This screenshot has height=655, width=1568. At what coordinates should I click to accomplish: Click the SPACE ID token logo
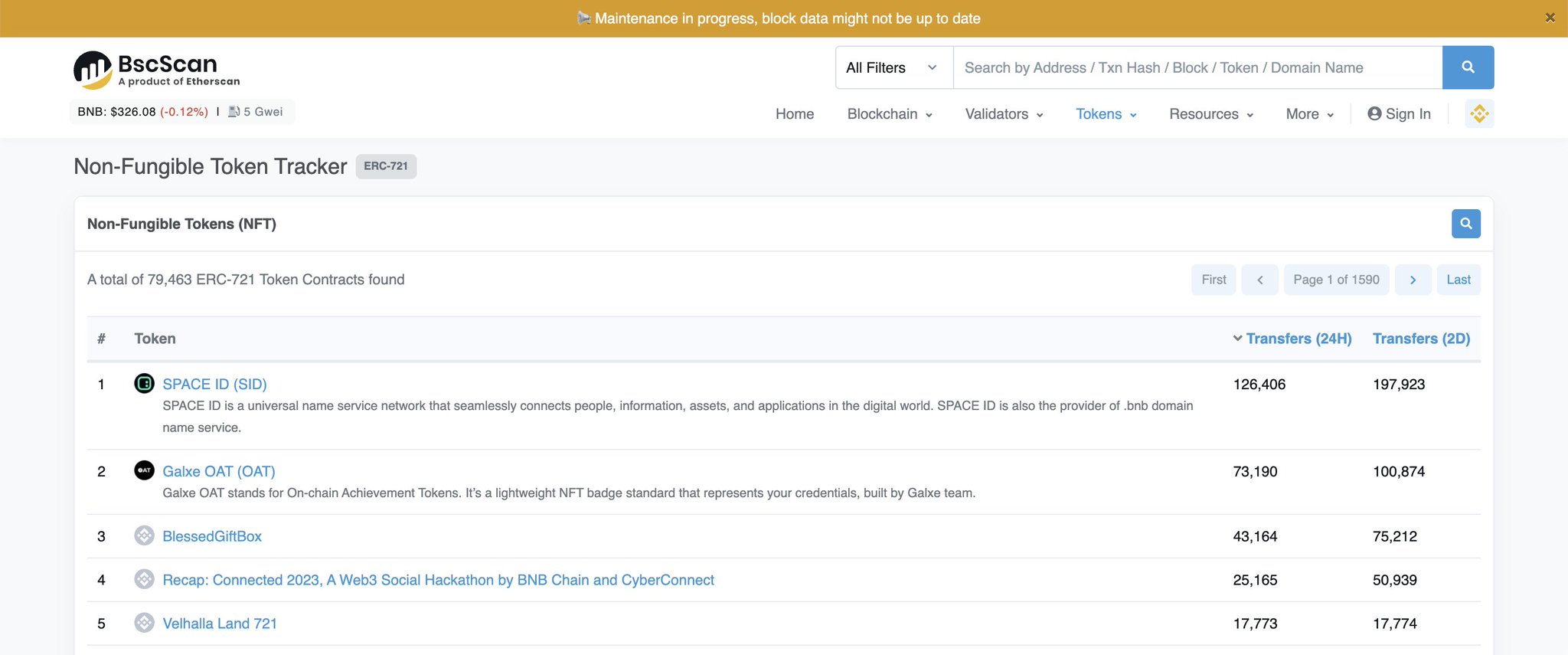pyautogui.click(x=144, y=383)
